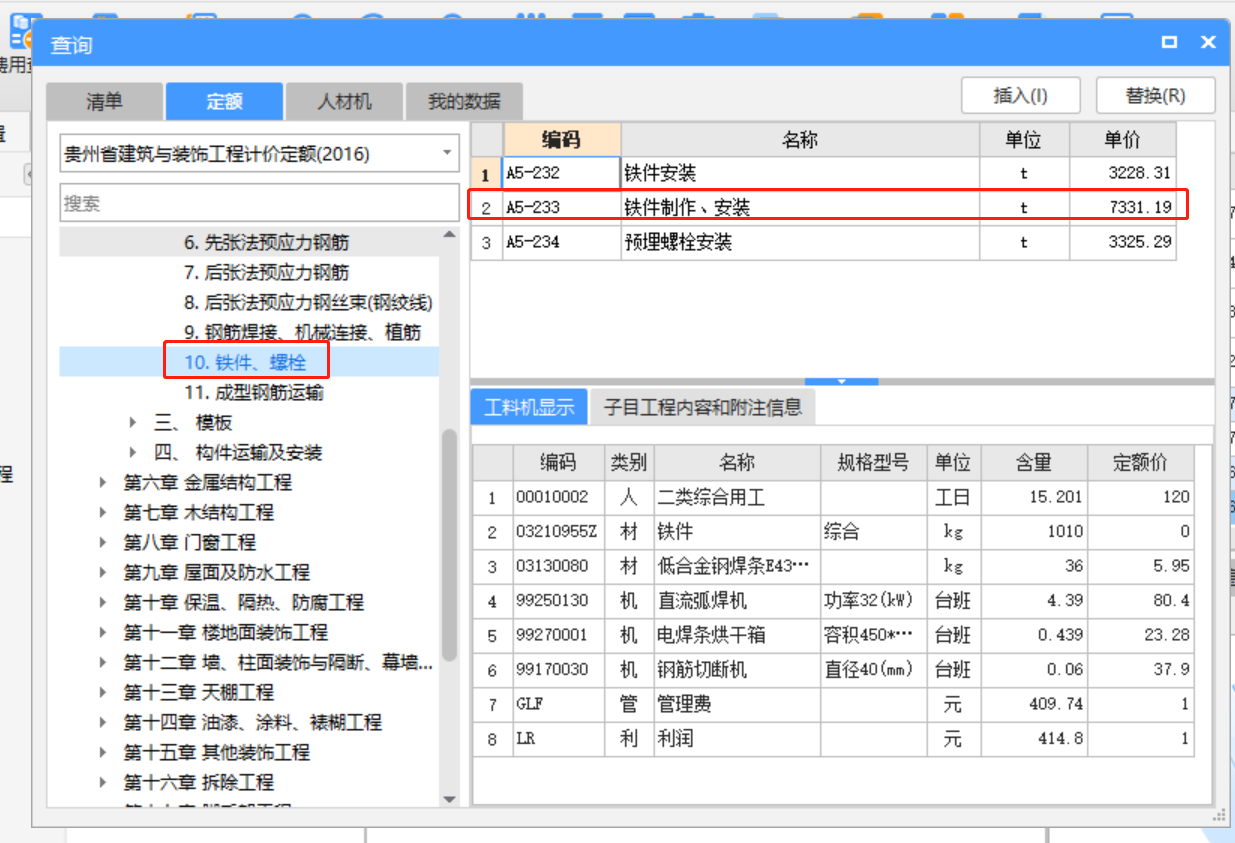Expand 第十三章 天棚工程
Image resolution: width=1235 pixels, height=843 pixels.
104,693
